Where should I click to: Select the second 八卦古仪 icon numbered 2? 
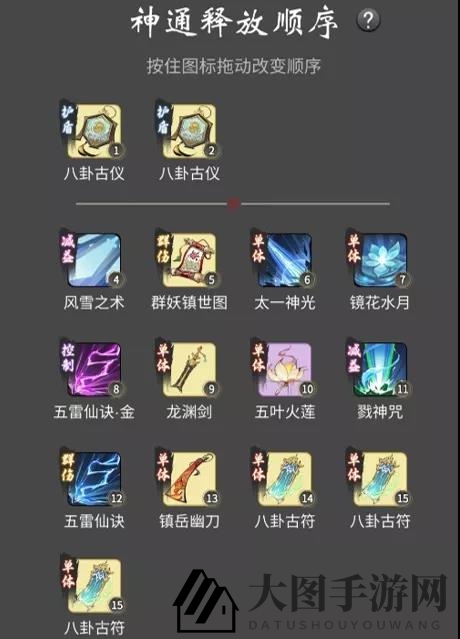189,131
